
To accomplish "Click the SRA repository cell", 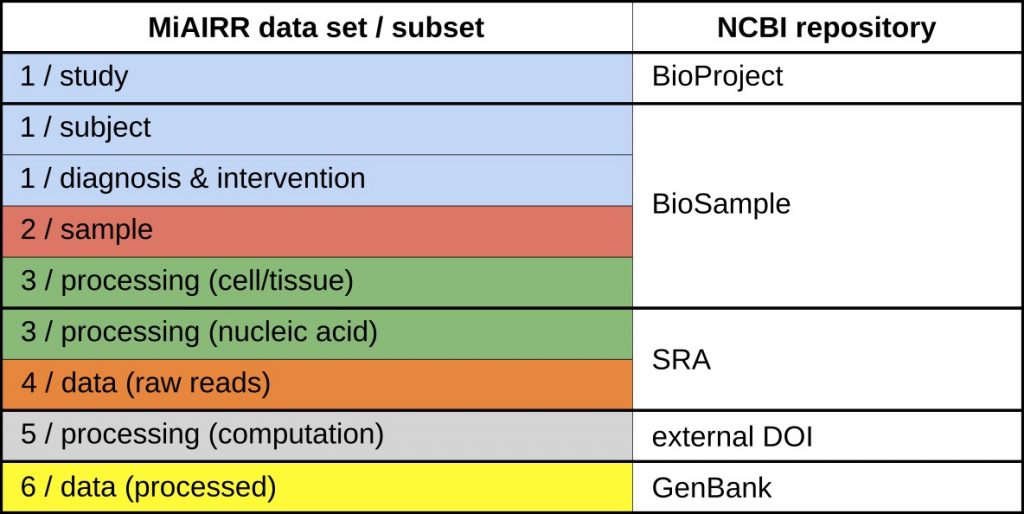I will coord(827,359).
